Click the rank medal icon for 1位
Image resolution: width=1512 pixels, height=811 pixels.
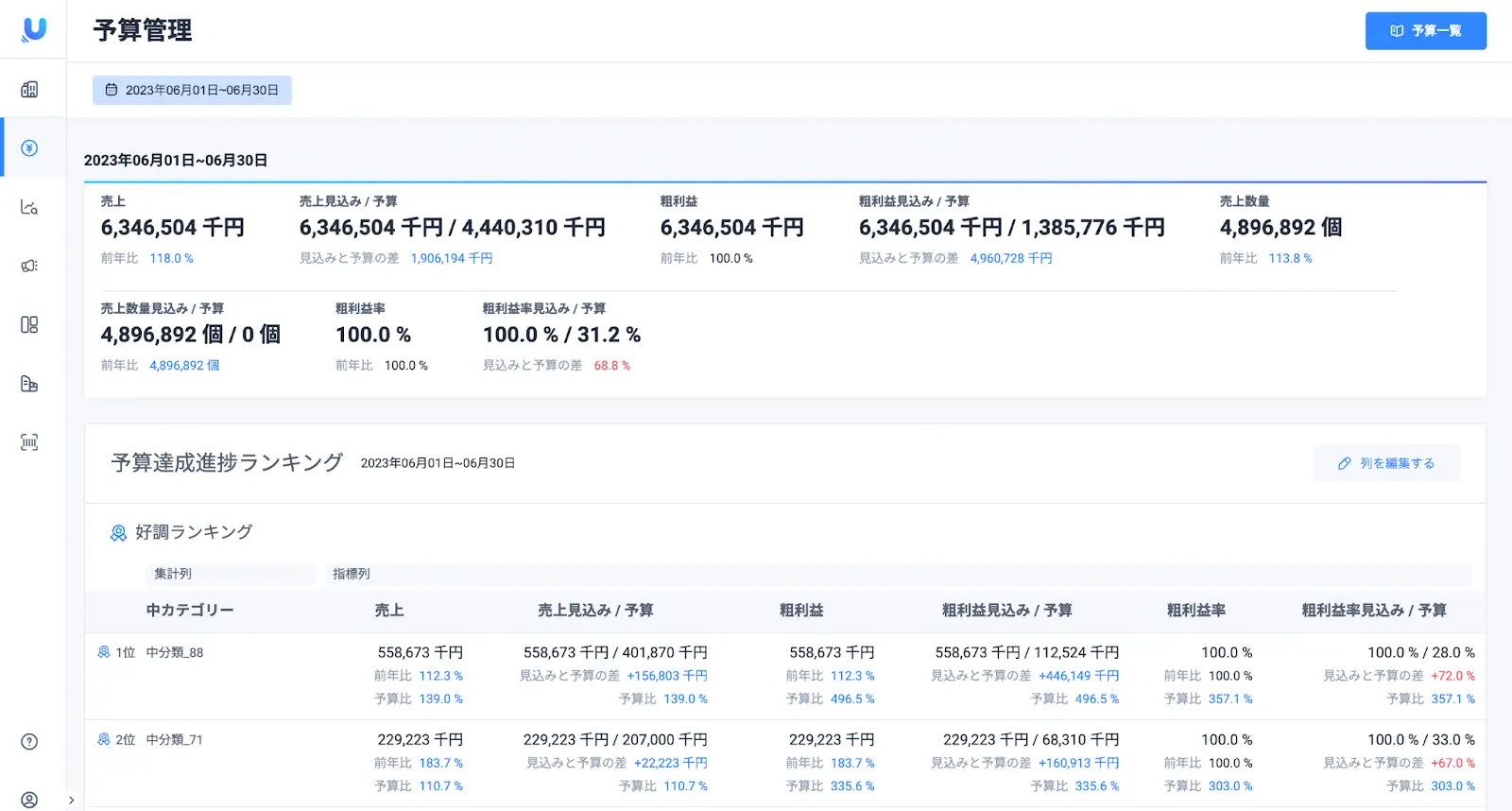(104, 652)
